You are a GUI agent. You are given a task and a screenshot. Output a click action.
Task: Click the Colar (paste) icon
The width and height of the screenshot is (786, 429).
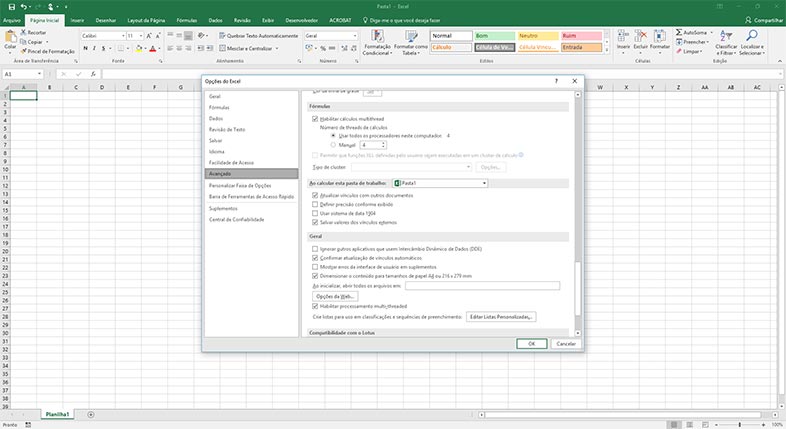10,37
